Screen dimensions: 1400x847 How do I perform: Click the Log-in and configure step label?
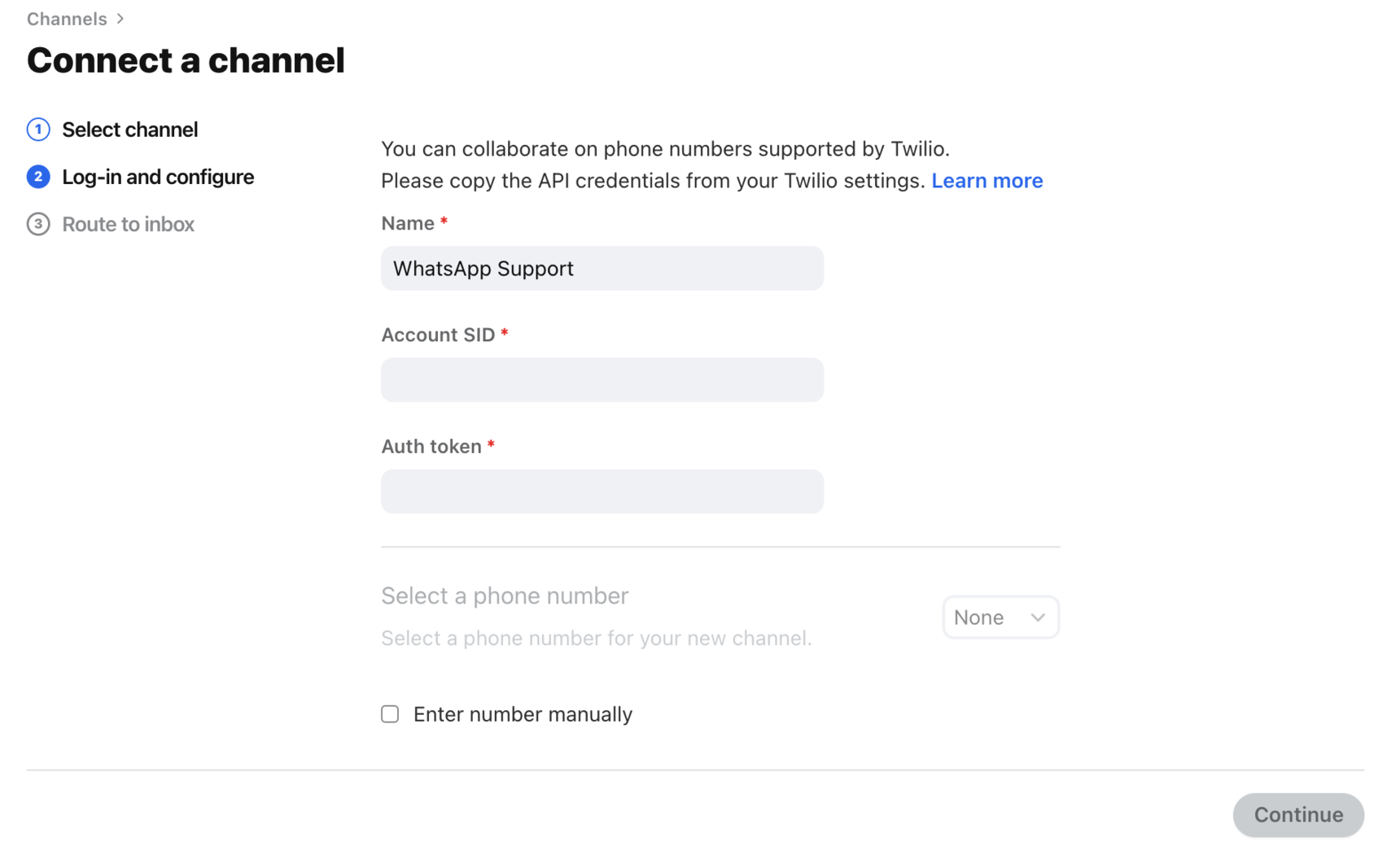(158, 177)
